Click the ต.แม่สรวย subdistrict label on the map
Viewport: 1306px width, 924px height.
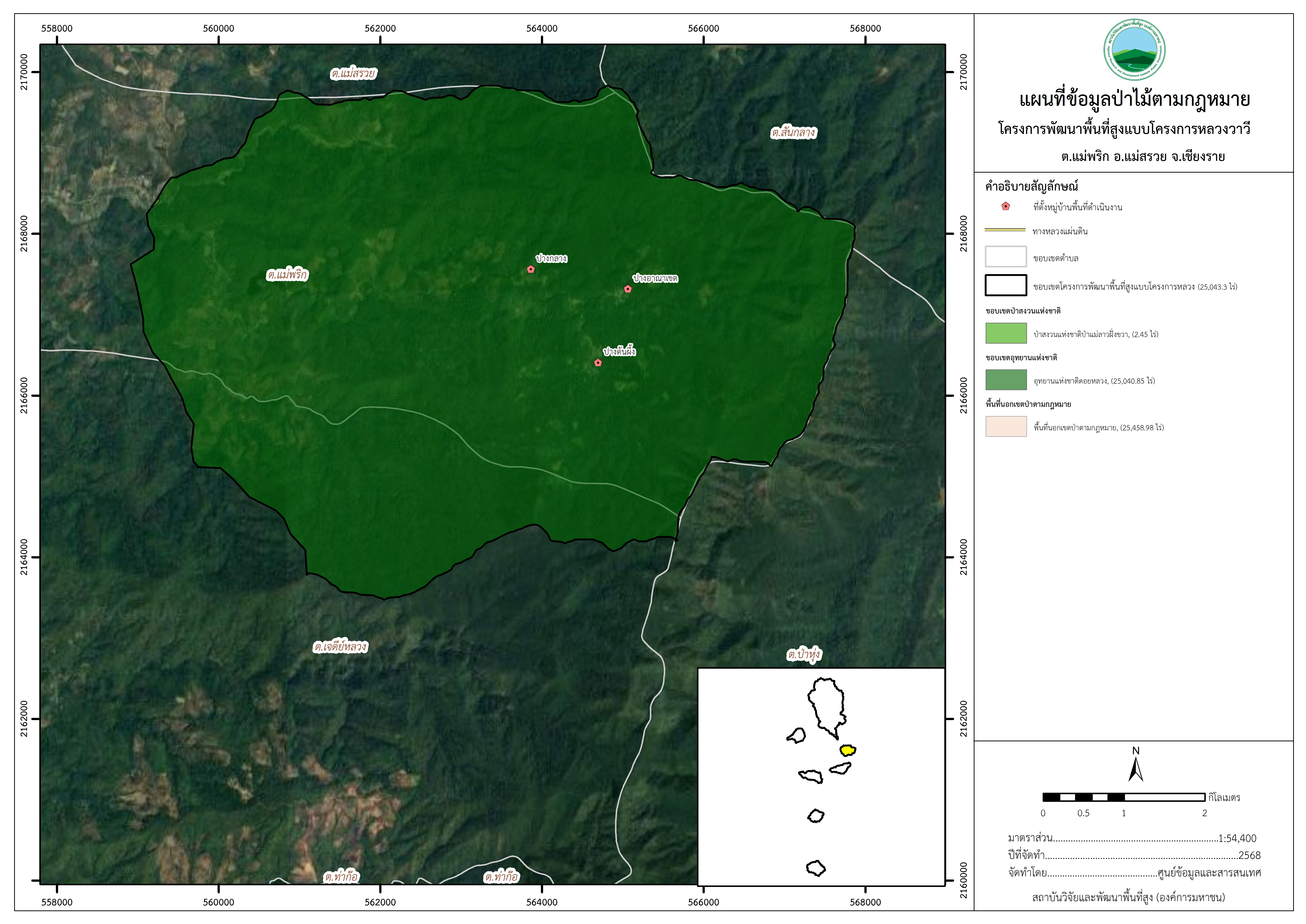[353, 73]
